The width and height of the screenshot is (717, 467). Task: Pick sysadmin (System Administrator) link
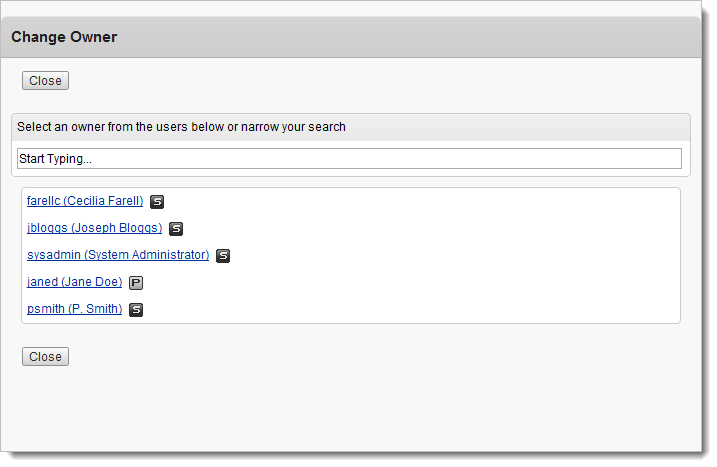[118, 255]
